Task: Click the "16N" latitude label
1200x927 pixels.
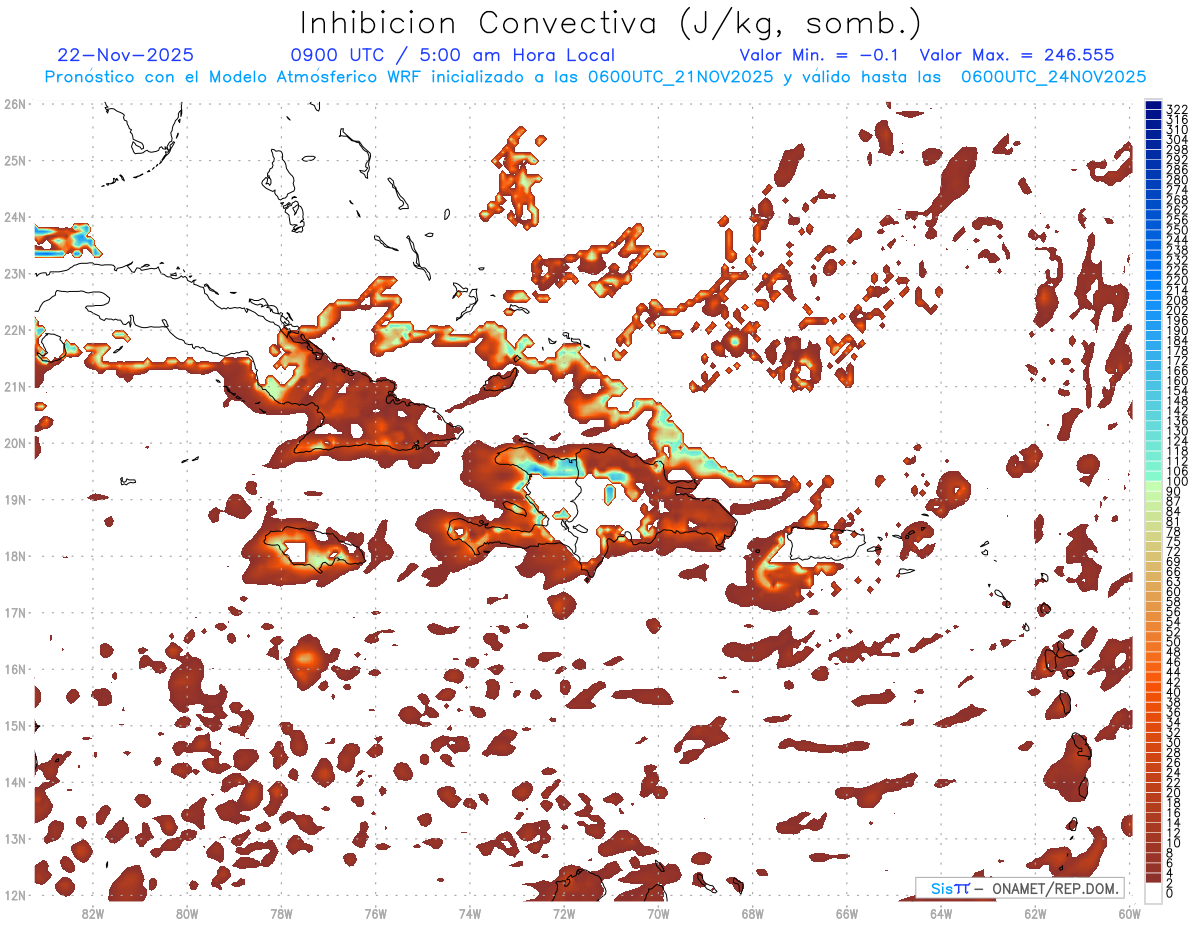Action: 15,669
